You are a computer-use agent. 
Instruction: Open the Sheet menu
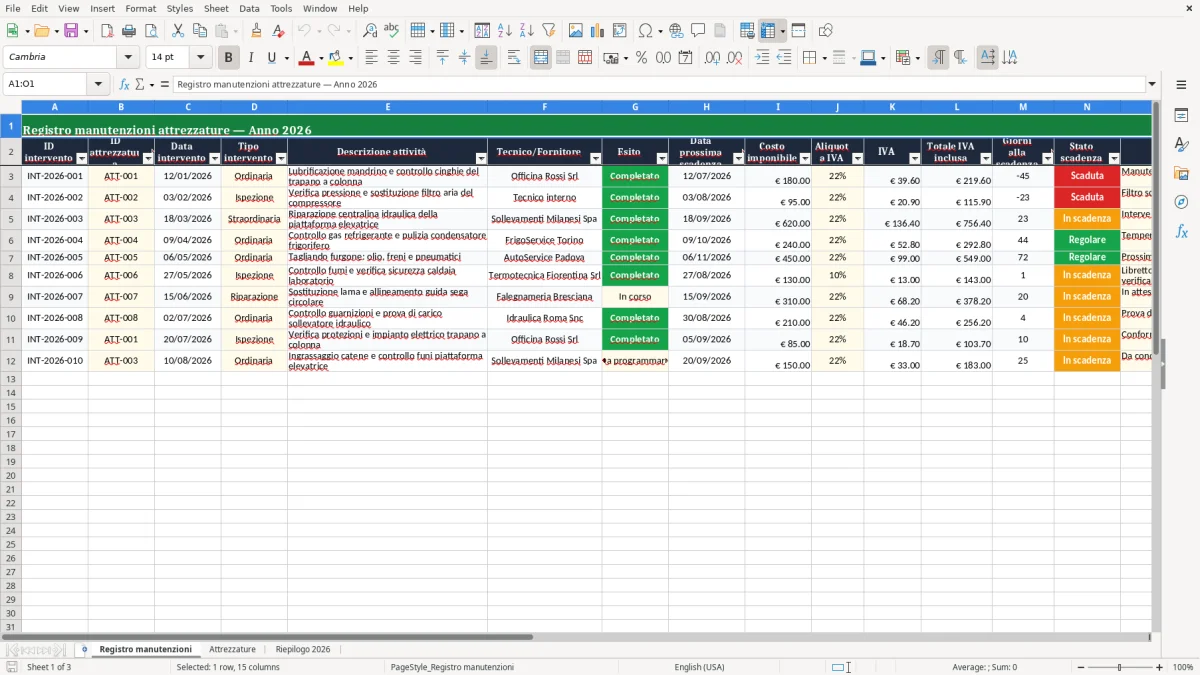(216, 8)
